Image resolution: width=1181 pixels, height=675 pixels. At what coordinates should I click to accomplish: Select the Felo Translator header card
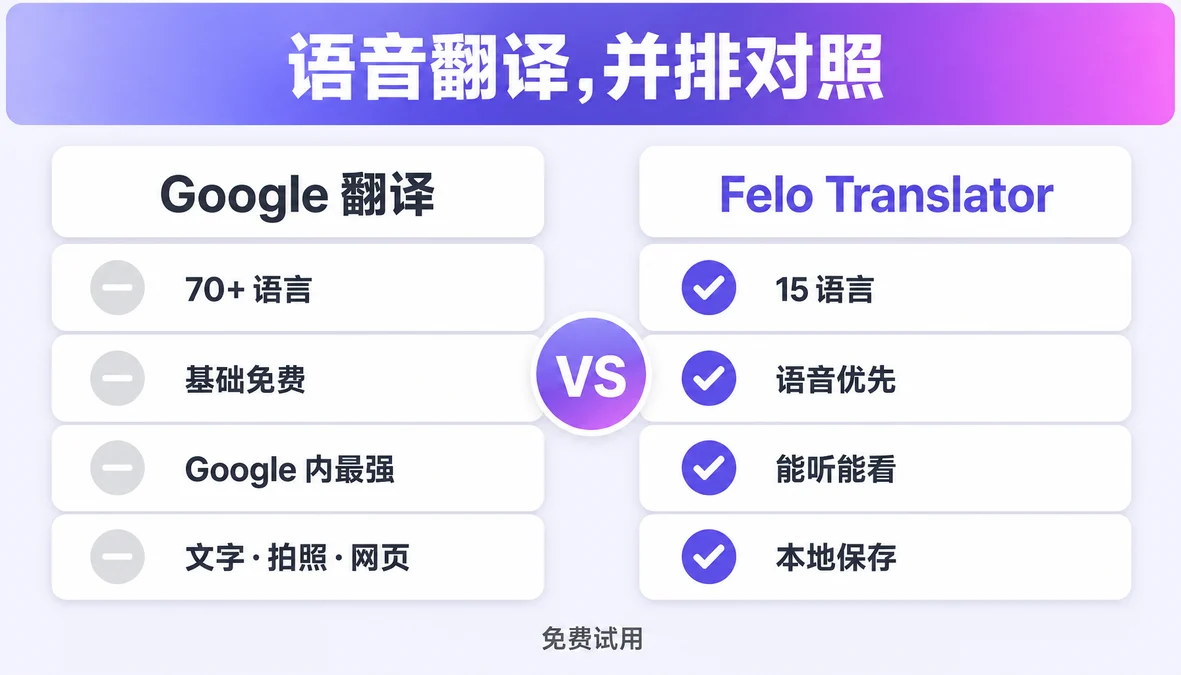(885, 192)
